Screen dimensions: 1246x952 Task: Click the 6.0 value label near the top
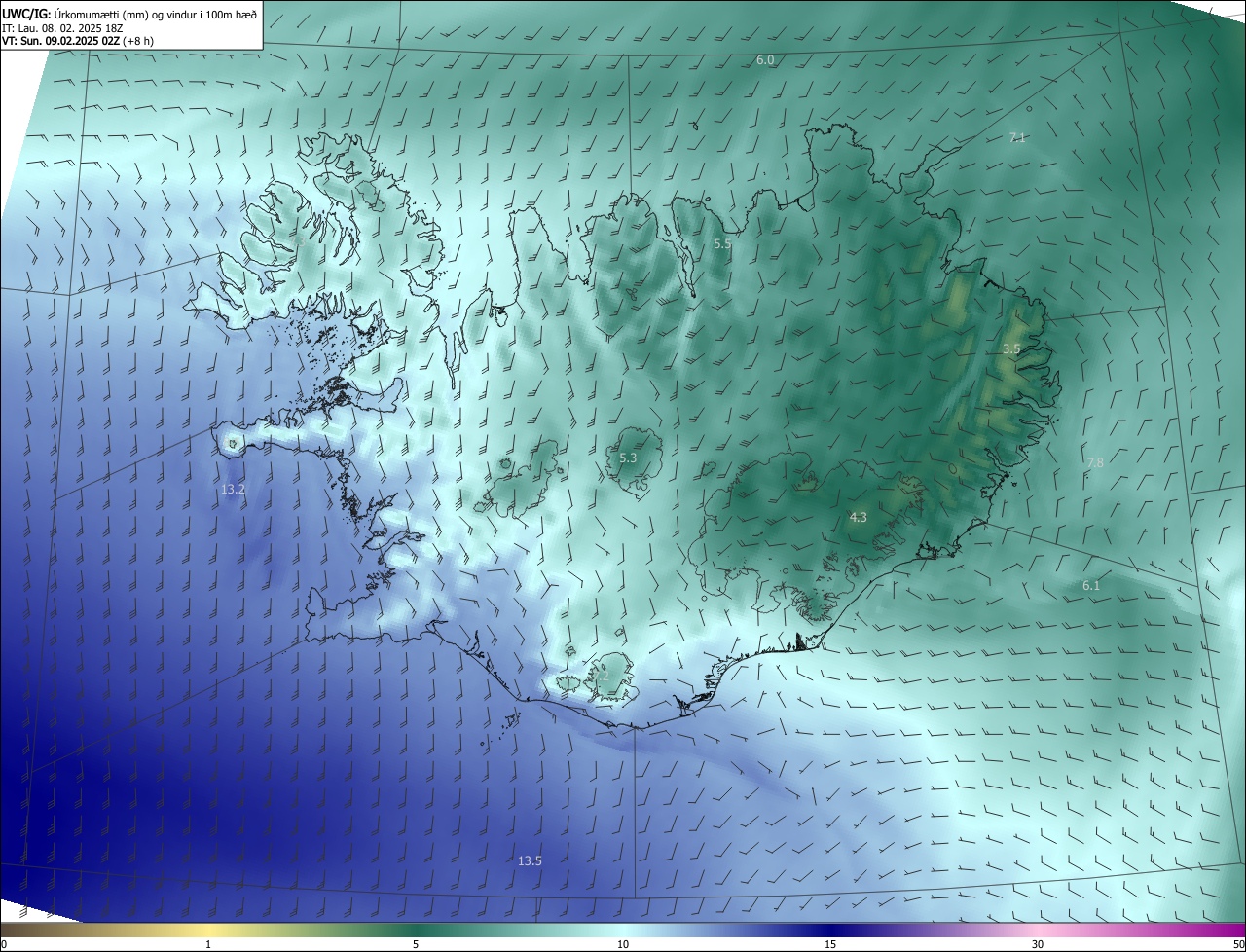(x=765, y=60)
